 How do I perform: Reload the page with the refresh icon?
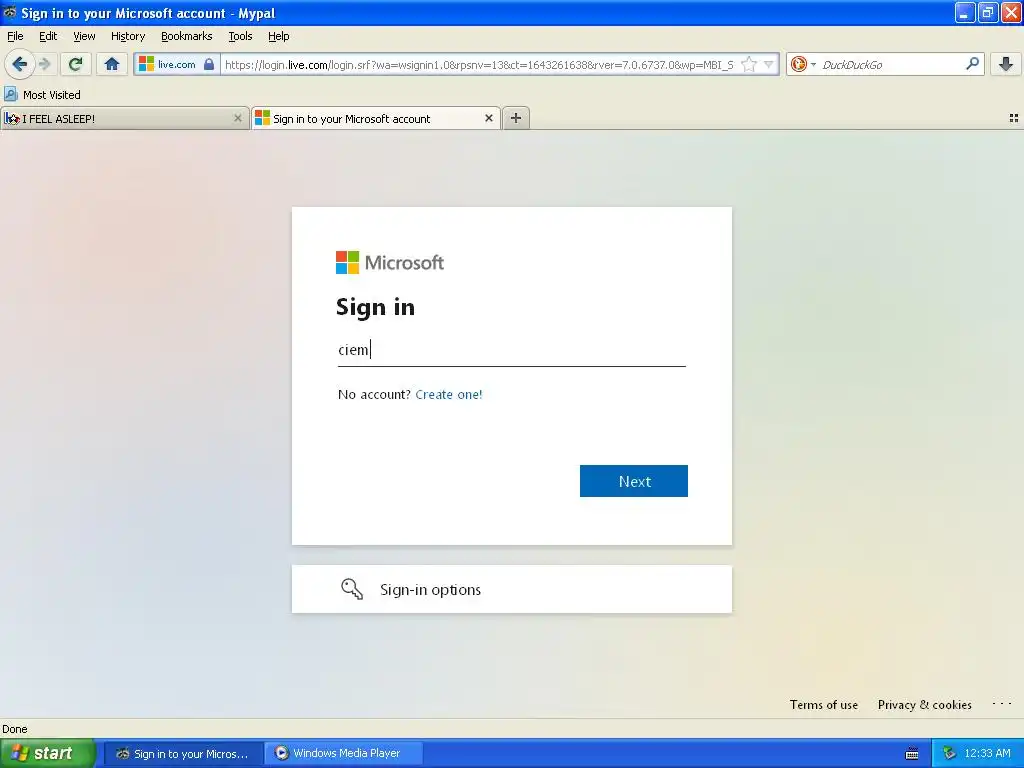(x=76, y=64)
